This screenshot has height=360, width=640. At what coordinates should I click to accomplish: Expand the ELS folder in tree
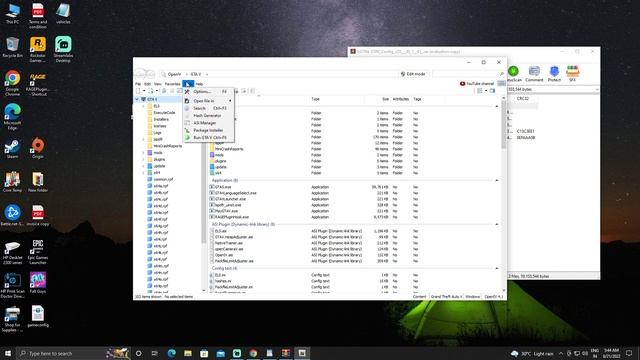pyautogui.click(x=143, y=106)
